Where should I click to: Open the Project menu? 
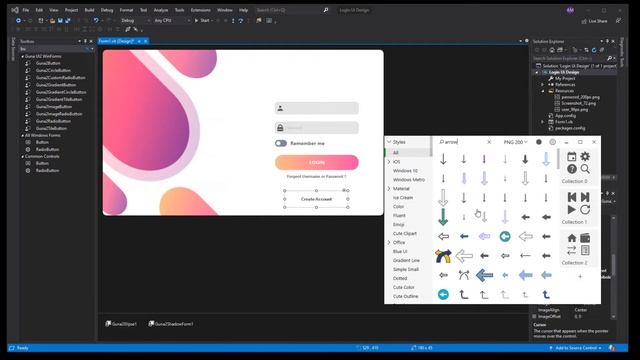coord(71,10)
